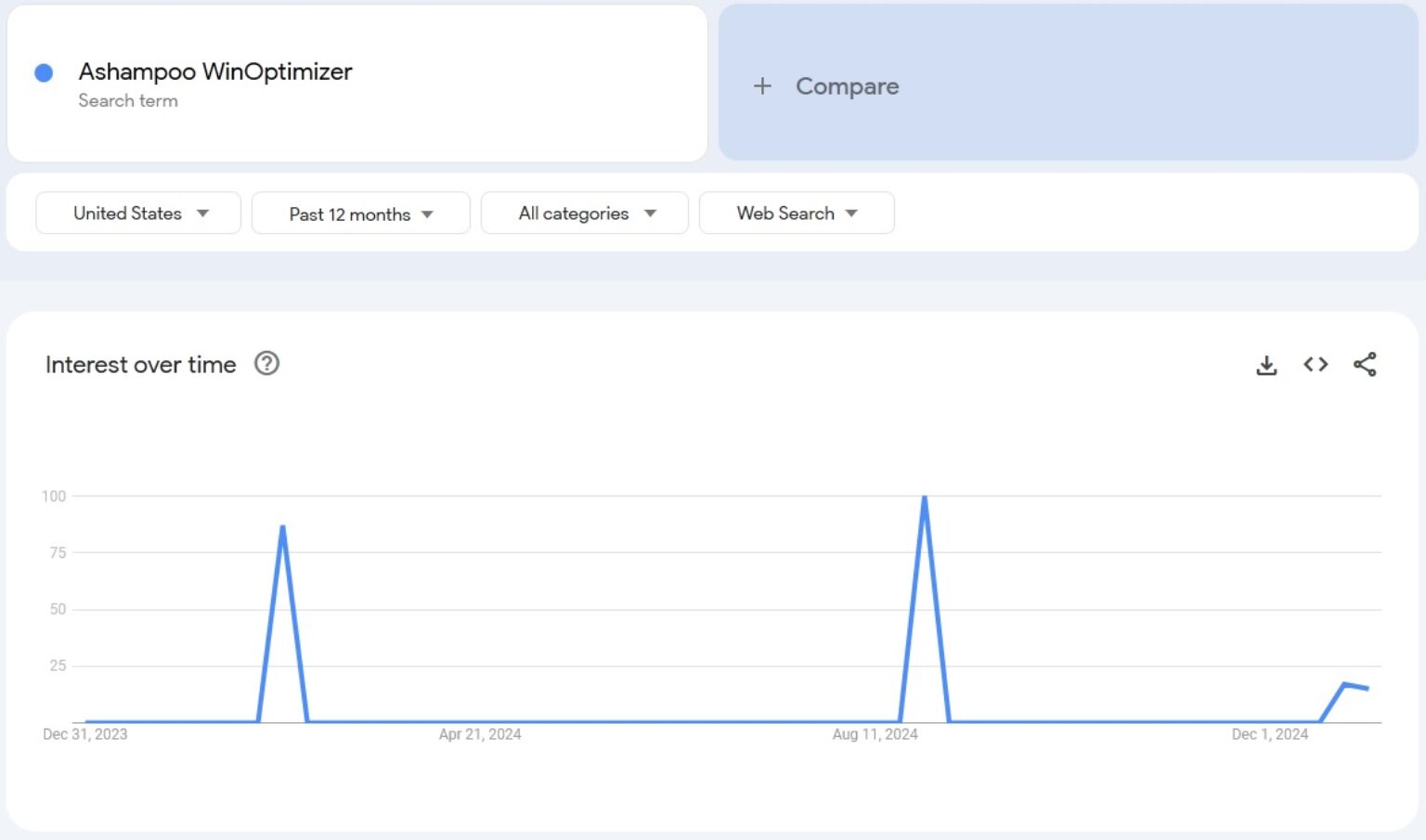
Task: Click the Apr 21, 2024 date label
Action: (x=480, y=733)
